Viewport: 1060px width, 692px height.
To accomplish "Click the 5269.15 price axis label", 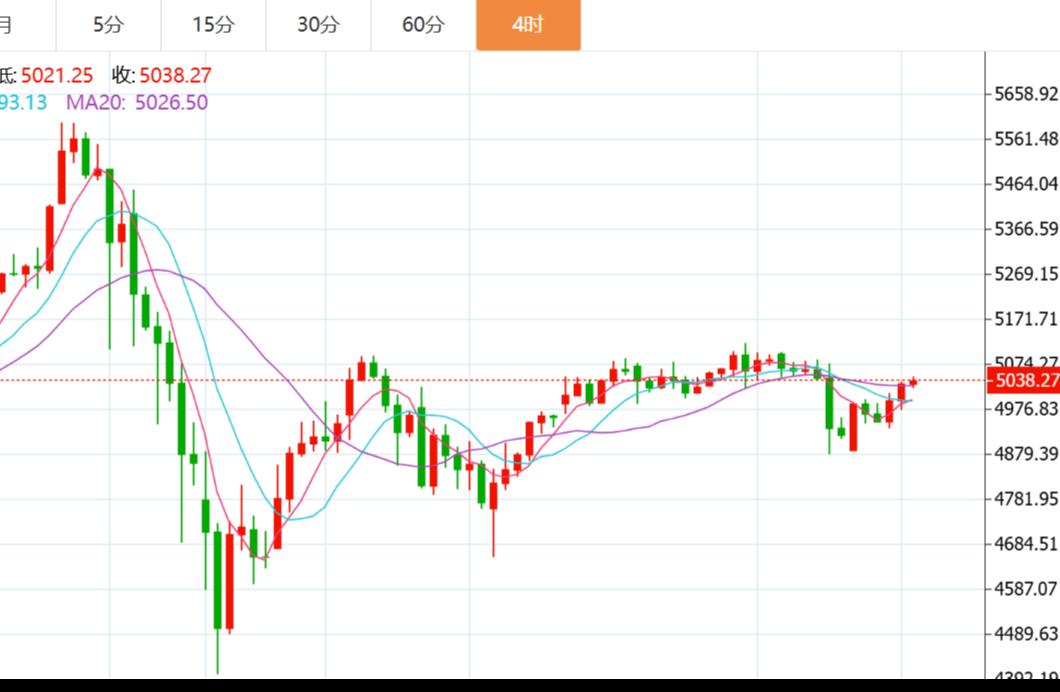I will [1026, 274].
